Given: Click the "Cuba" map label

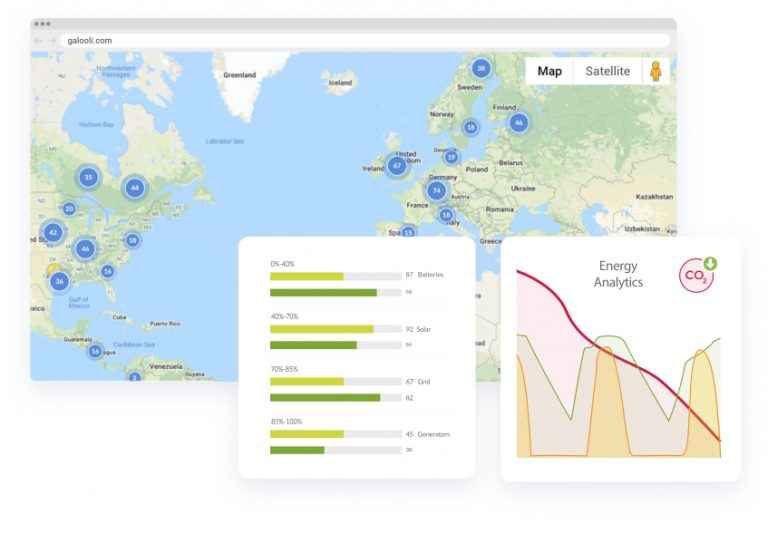Looking at the screenshot, I should [120, 317].
